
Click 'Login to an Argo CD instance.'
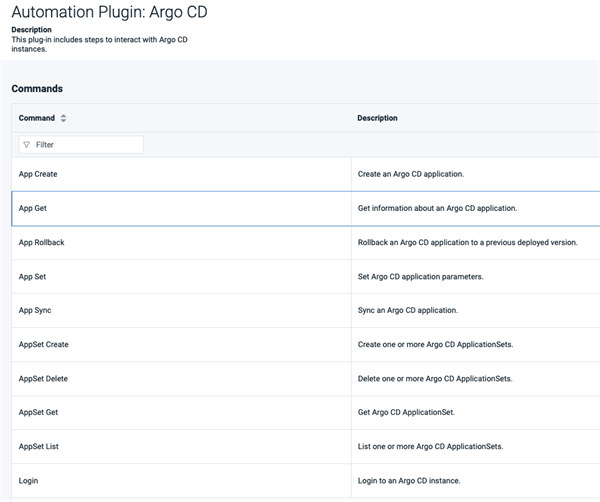[x=409, y=481]
